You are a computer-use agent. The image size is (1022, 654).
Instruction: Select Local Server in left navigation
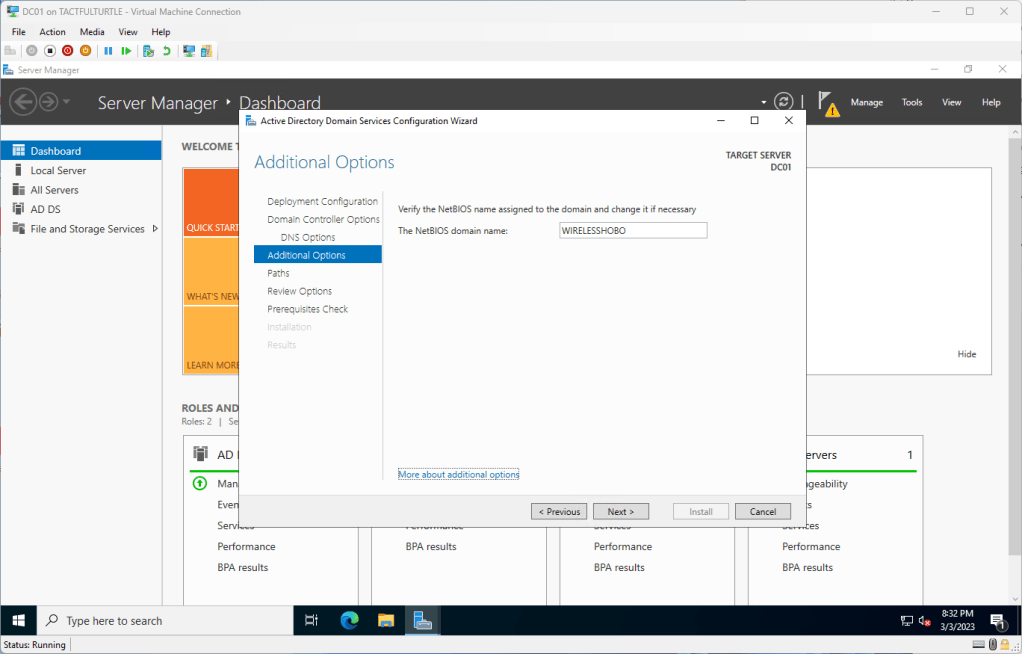pyautogui.click(x=58, y=171)
